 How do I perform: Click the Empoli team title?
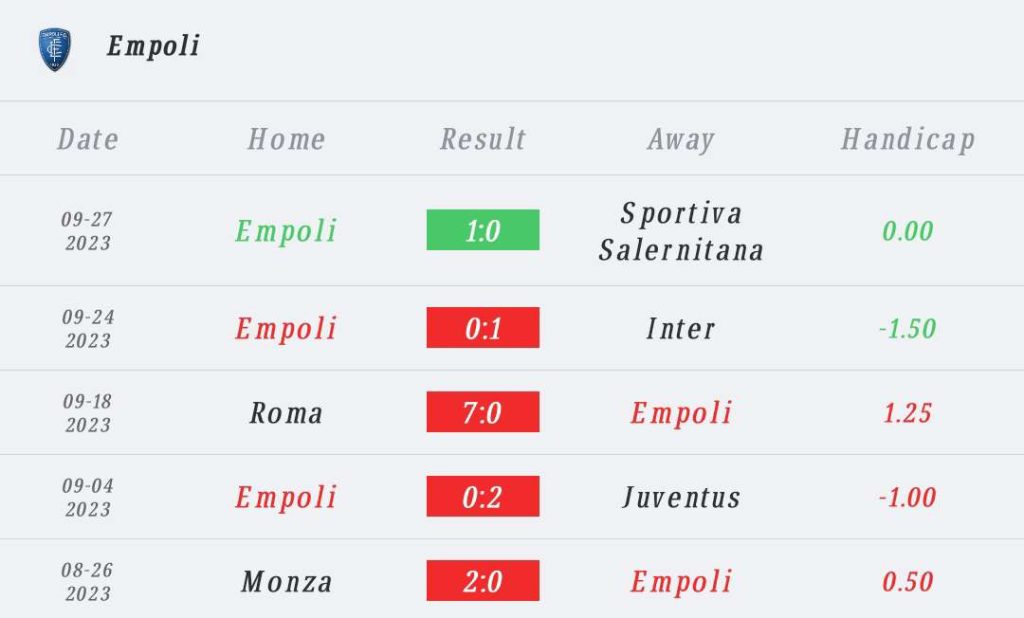pos(154,46)
